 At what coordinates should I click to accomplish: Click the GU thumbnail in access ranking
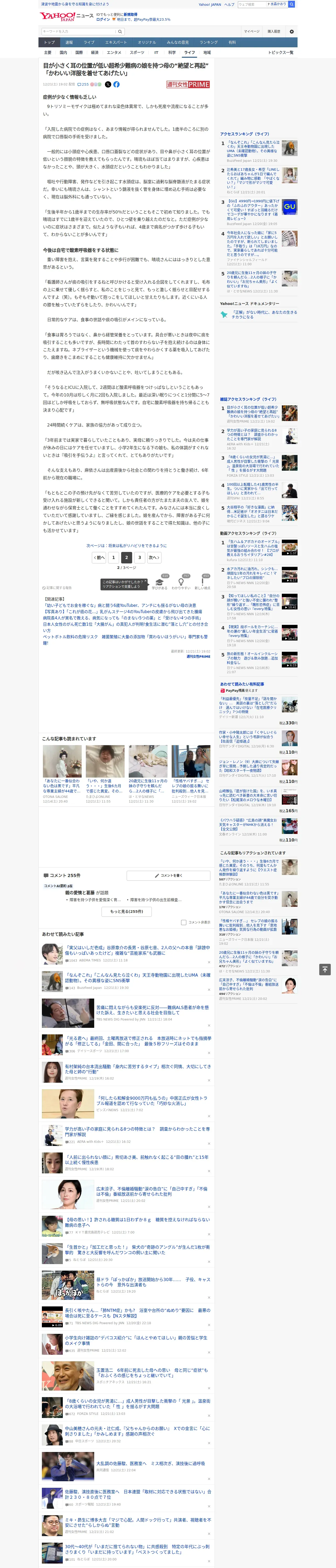(290, 207)
